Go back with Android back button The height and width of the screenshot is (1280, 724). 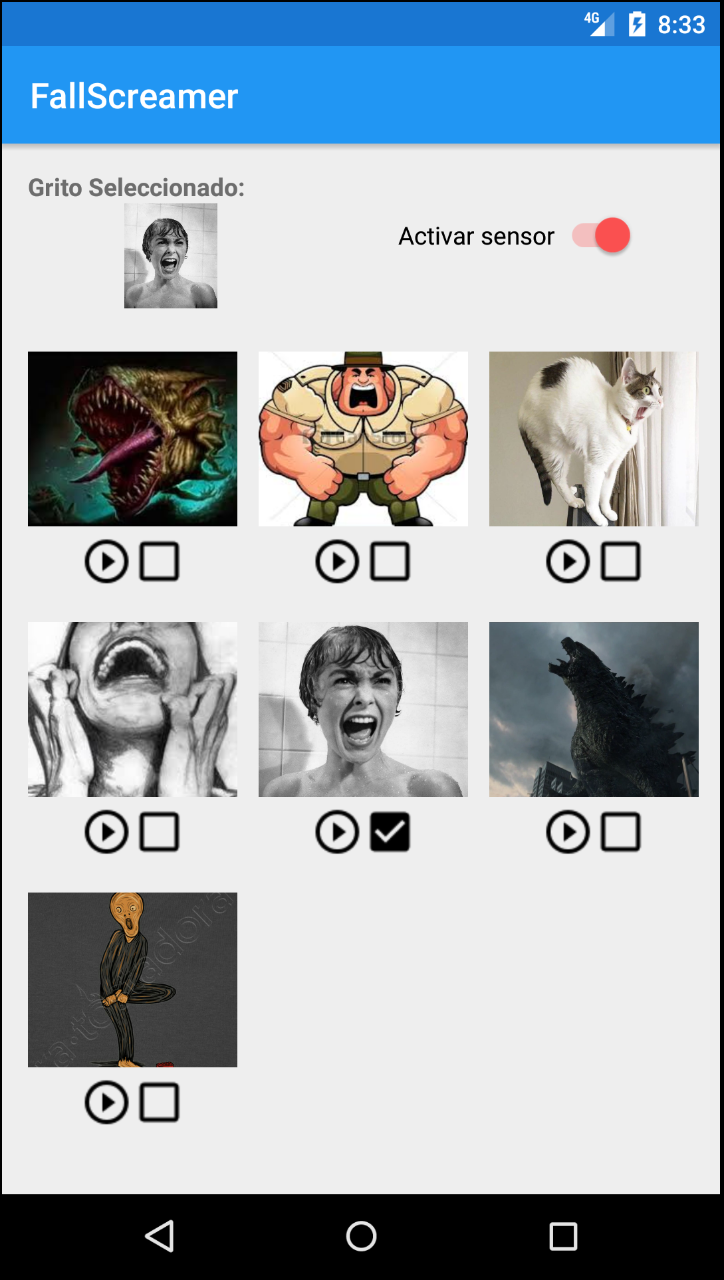(x=159, y=1236)
